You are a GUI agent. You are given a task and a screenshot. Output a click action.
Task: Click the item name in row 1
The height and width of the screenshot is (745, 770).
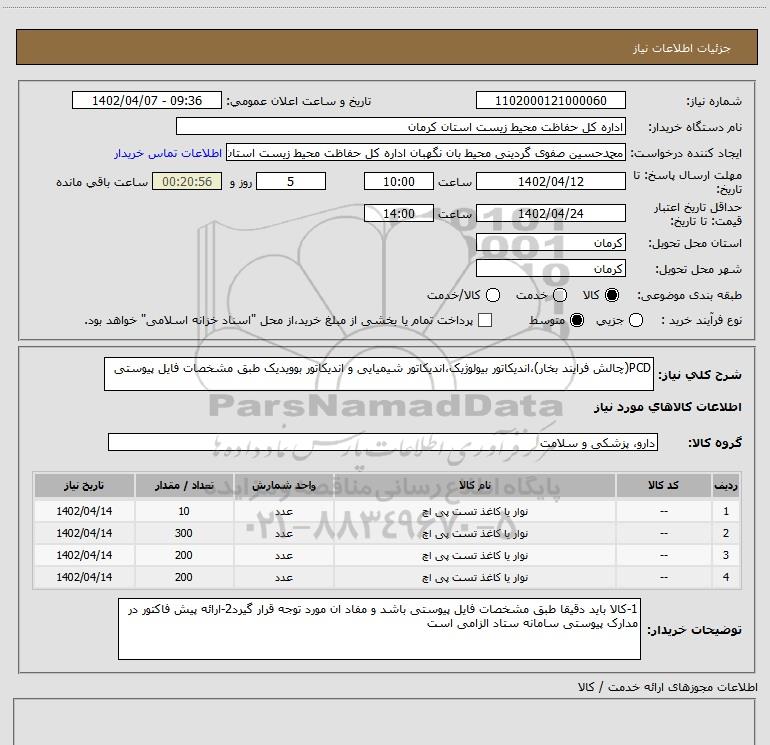click(x=475, y=512)
